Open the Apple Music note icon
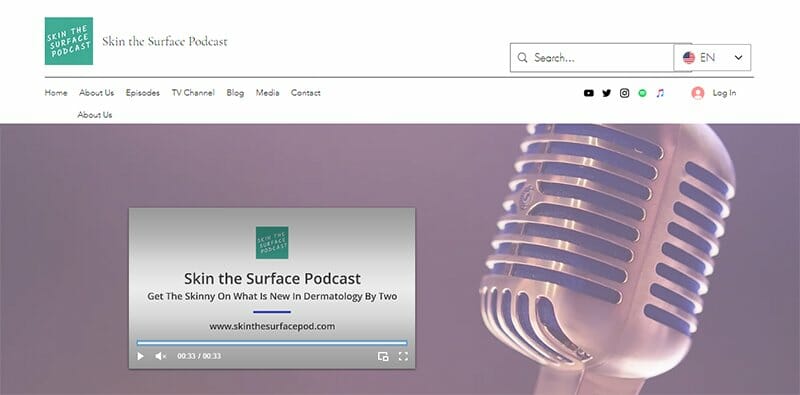Screen dimensions: 800x395 pyautogui.click(x=660, y=93)
